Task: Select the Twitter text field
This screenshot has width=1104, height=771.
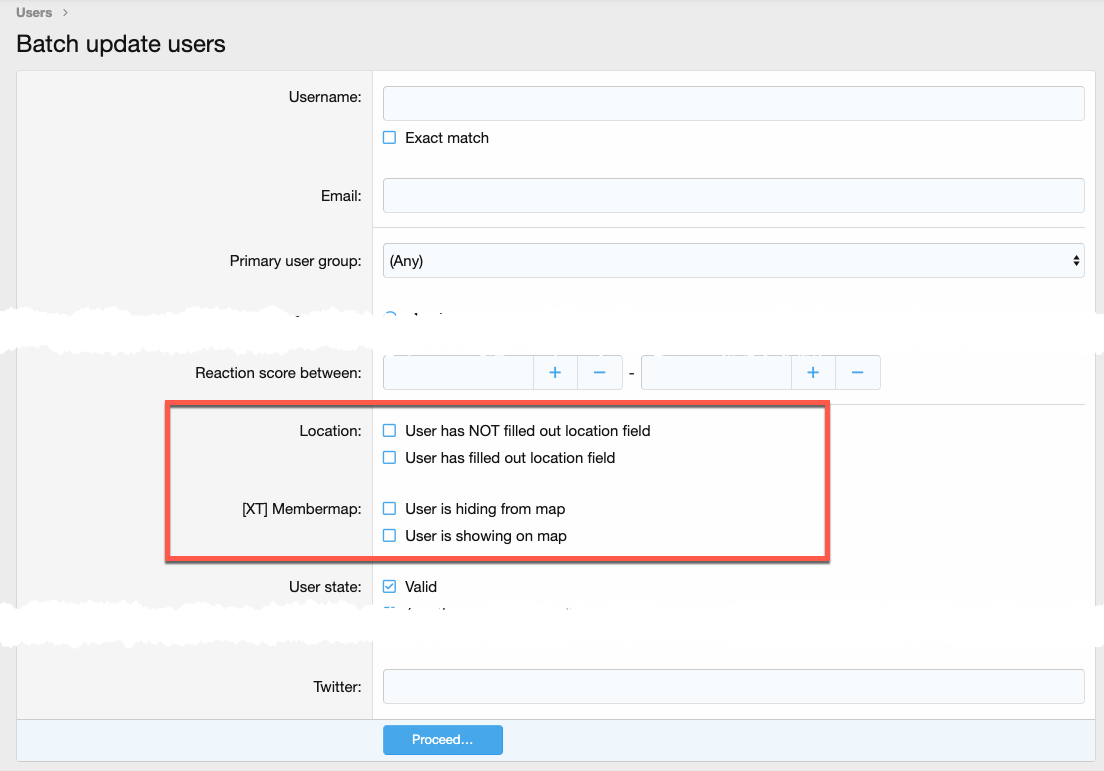Action: point(733,687)
